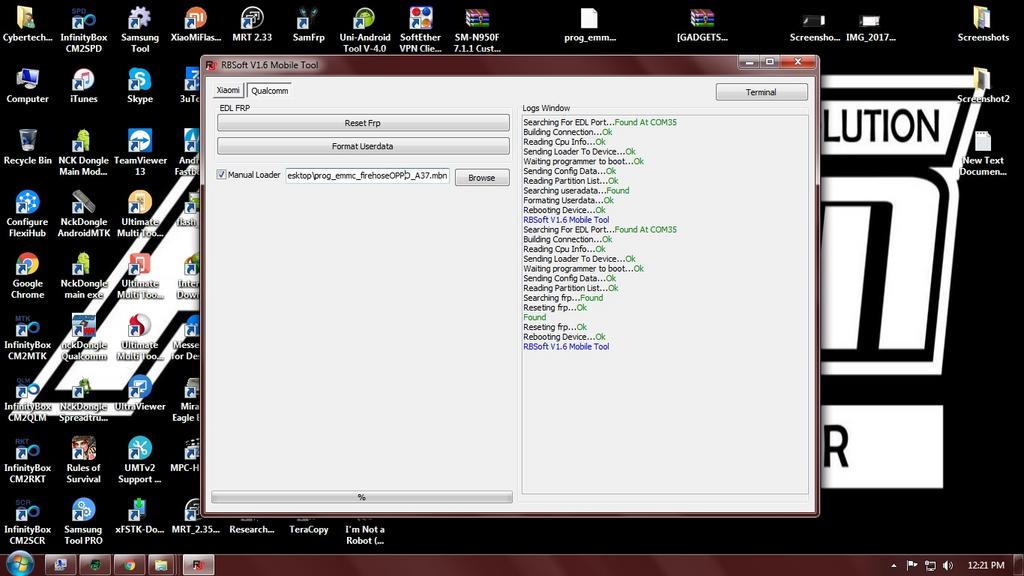This screenshot has width=1024, height=576.
Task: Click log line 'Searching frp...Found'
Action: coord(563,298)
